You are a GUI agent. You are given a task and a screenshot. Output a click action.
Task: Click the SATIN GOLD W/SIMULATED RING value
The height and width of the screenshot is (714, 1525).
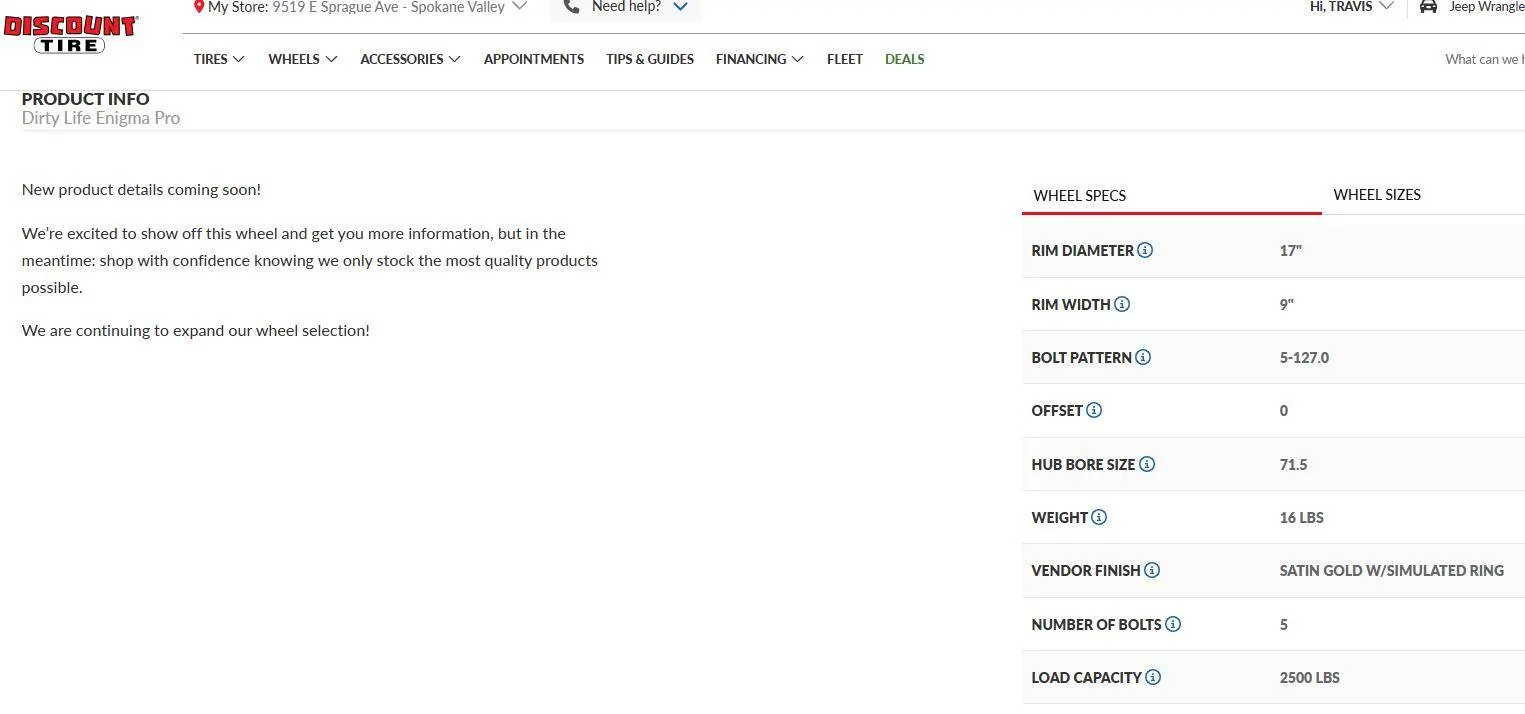click(1391, 570)
